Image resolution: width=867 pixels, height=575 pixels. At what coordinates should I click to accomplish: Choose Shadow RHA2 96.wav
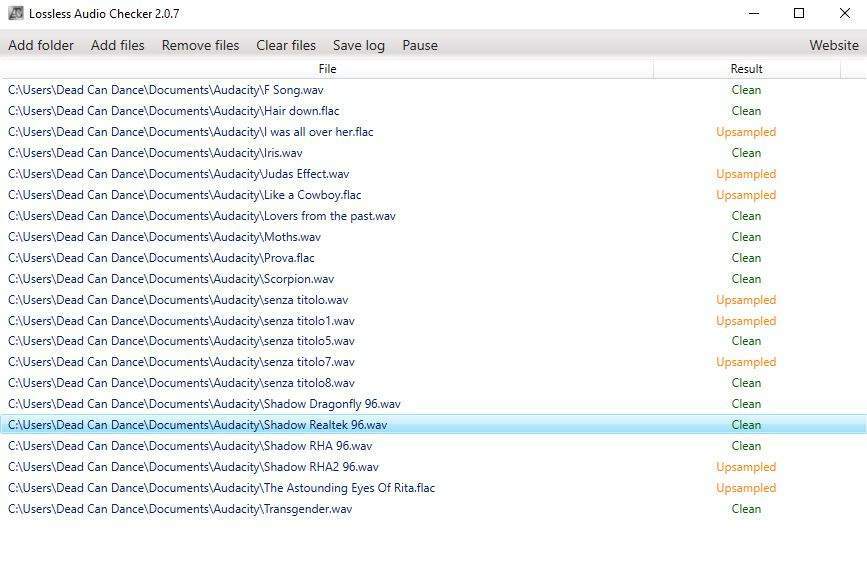pos(434,467)
